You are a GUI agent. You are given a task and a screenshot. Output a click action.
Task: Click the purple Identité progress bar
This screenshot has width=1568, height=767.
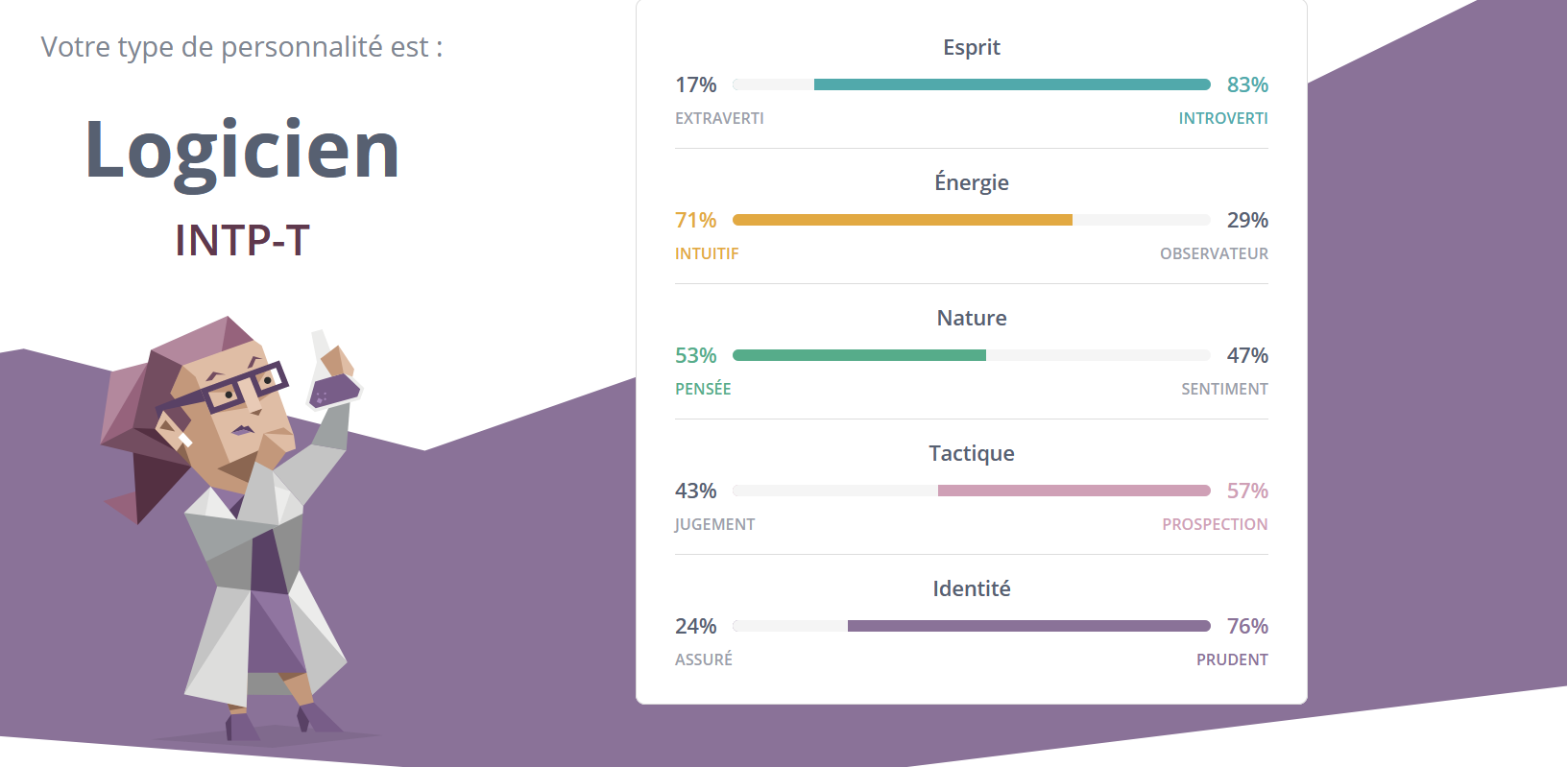pos(1028,626)
